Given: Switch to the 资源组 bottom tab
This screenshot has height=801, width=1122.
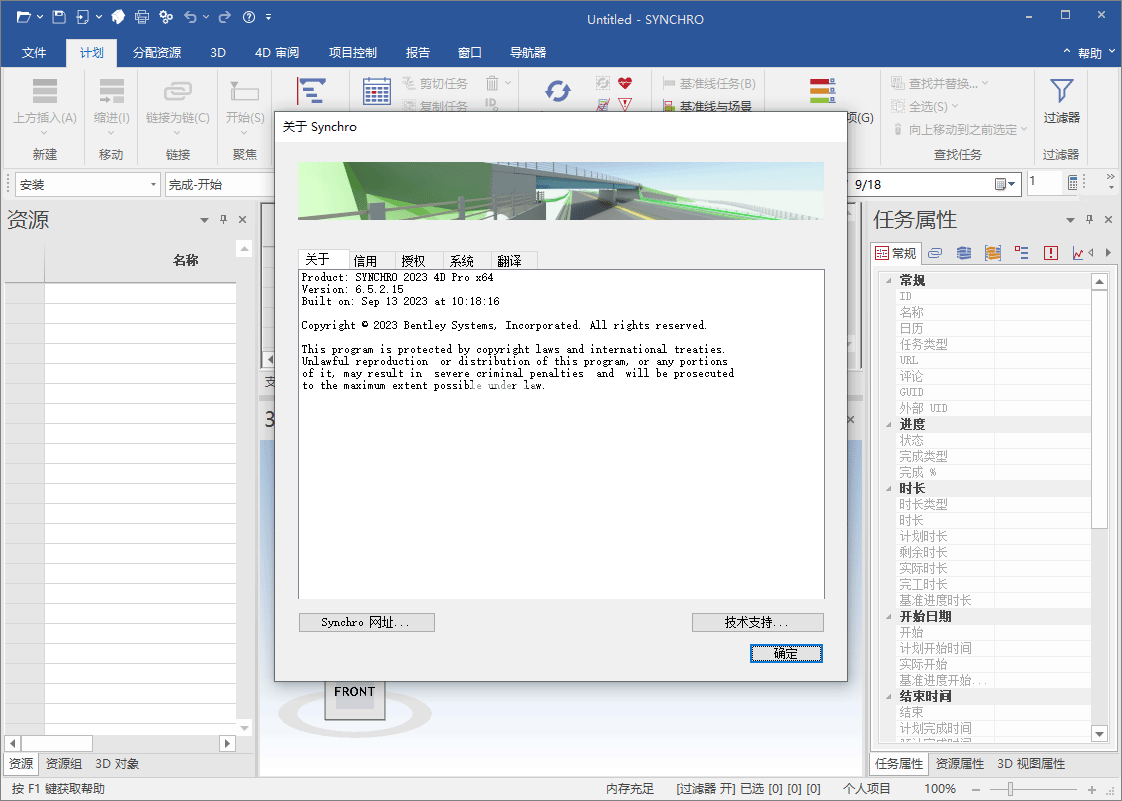Looking at the screenshot, I should coord(64,764).
